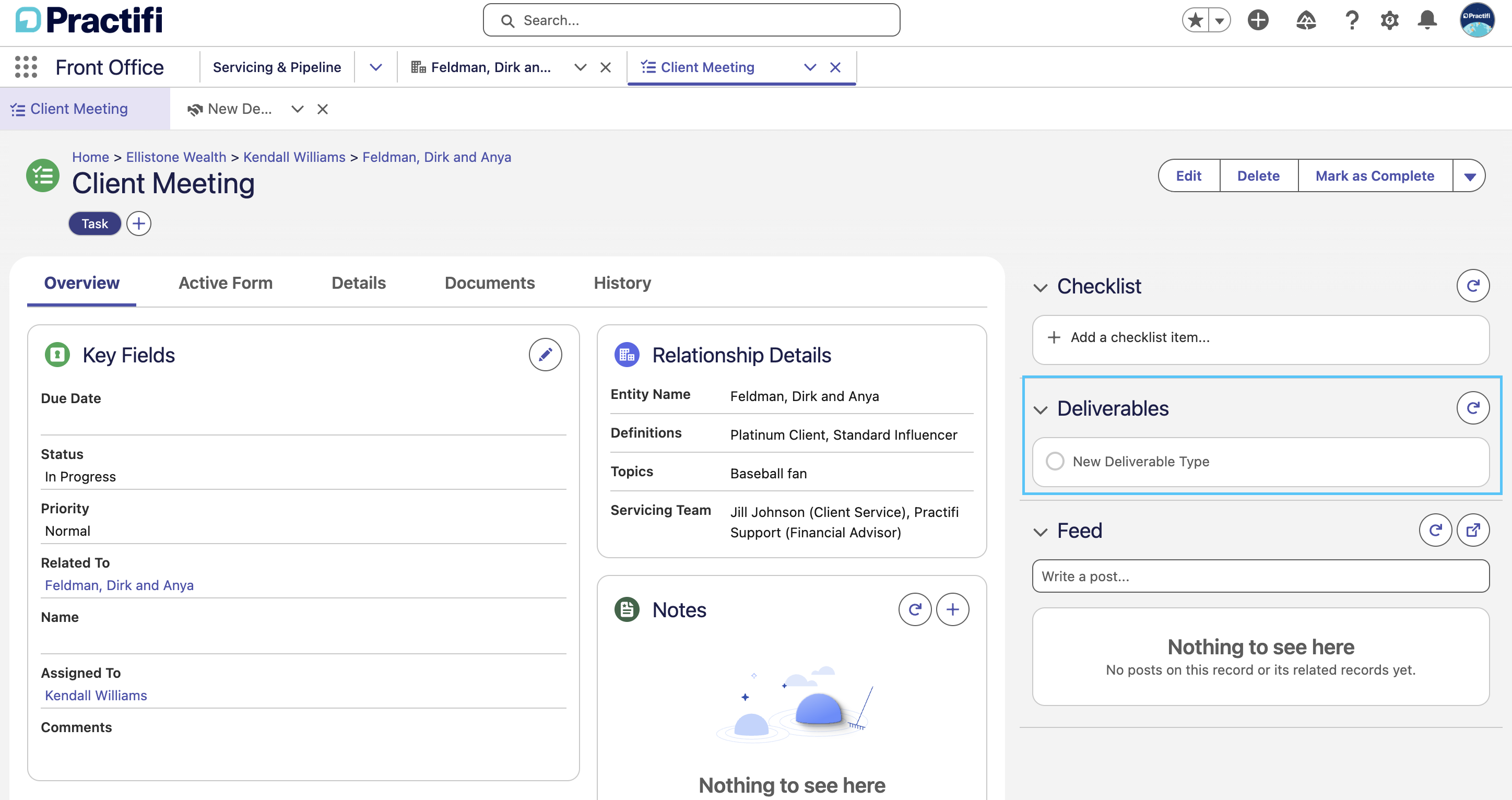Viewport: 1512px width, 800px height.
Task: Open the Trailhead guidance icon
Action: click(x=1305, y=20)
